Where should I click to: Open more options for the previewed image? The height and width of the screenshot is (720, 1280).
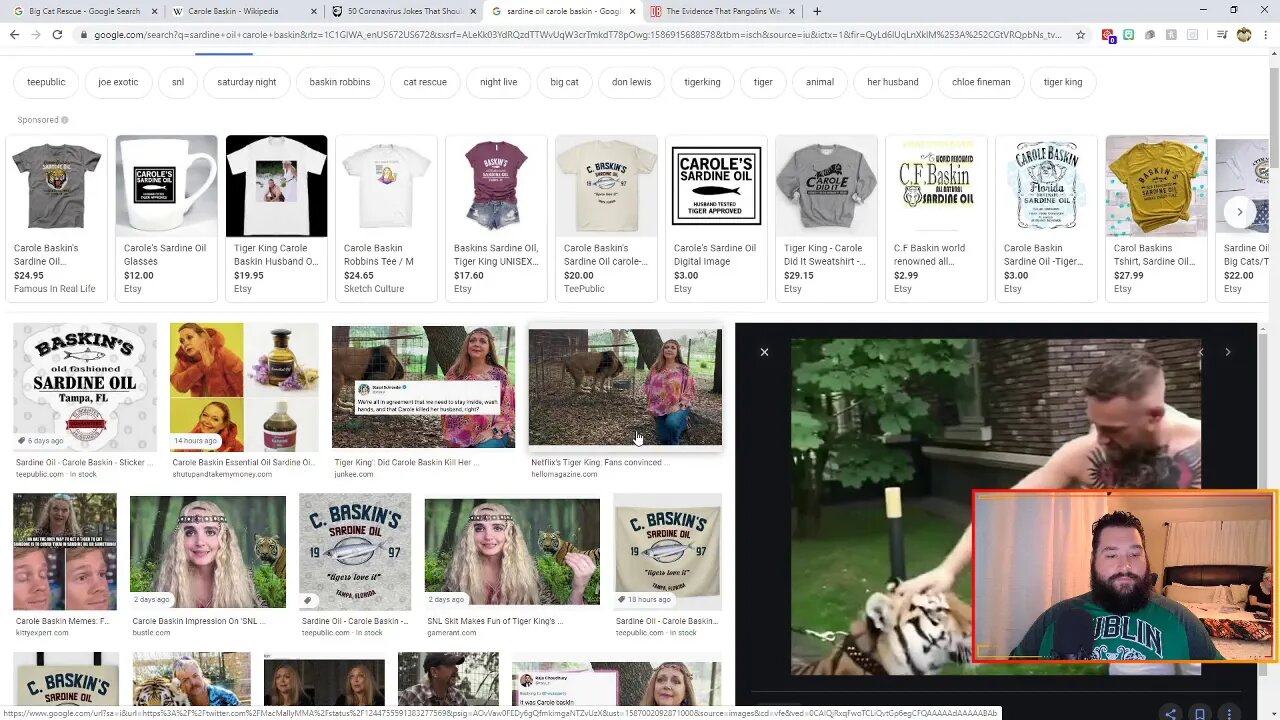pyautogui.click(x=1227, y=714)
